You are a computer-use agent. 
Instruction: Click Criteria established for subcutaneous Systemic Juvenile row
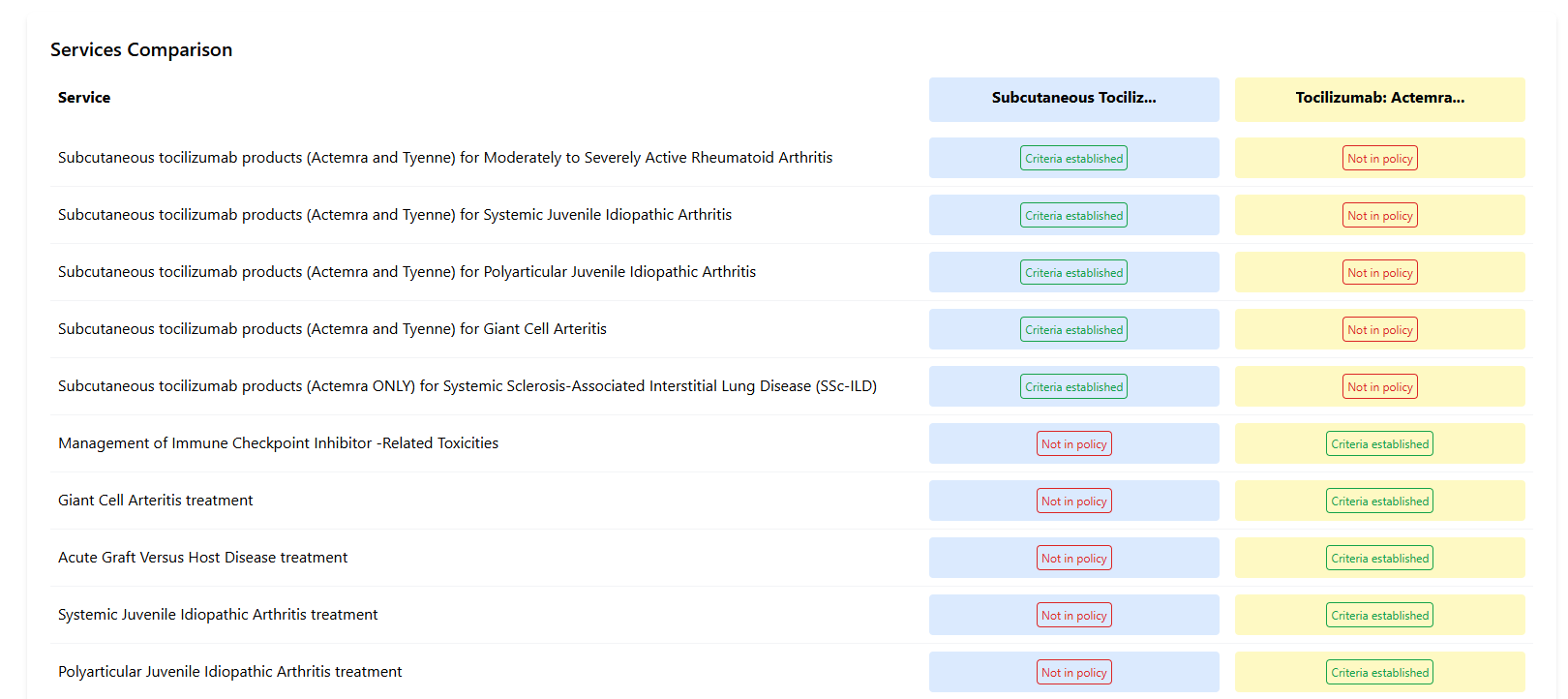coord(1073,216)
